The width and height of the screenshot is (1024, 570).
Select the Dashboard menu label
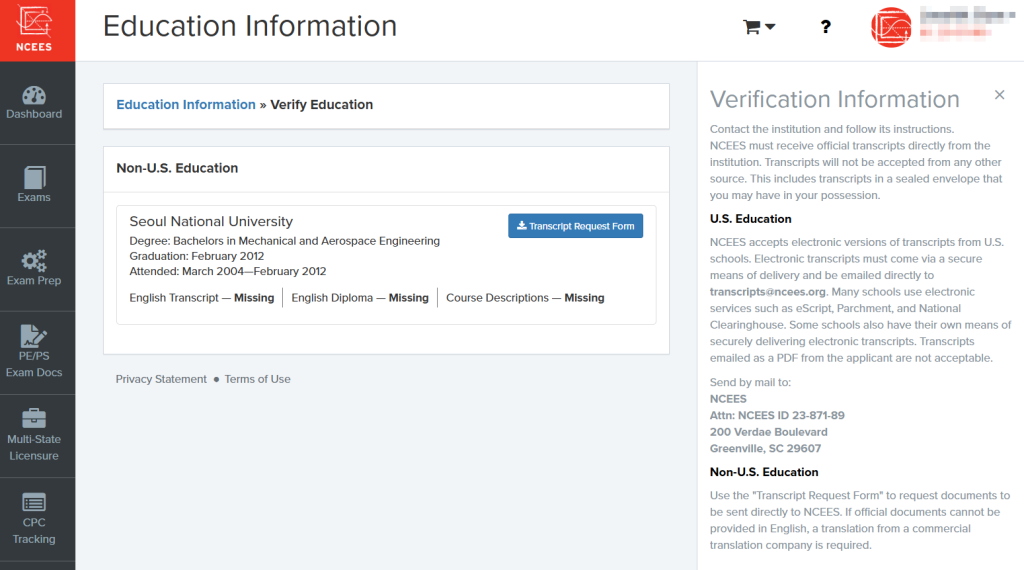point(34,114)
